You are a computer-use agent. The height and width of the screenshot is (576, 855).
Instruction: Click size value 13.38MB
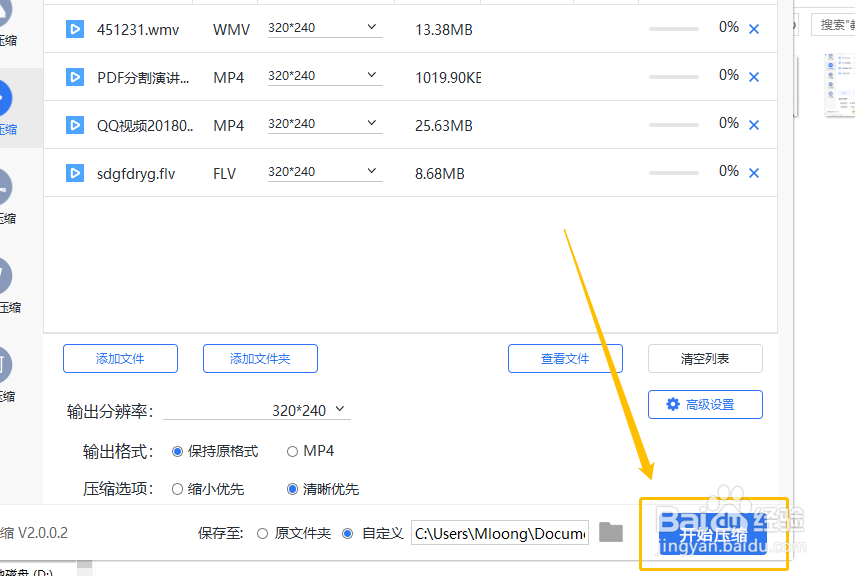click(x=444, y=30)
